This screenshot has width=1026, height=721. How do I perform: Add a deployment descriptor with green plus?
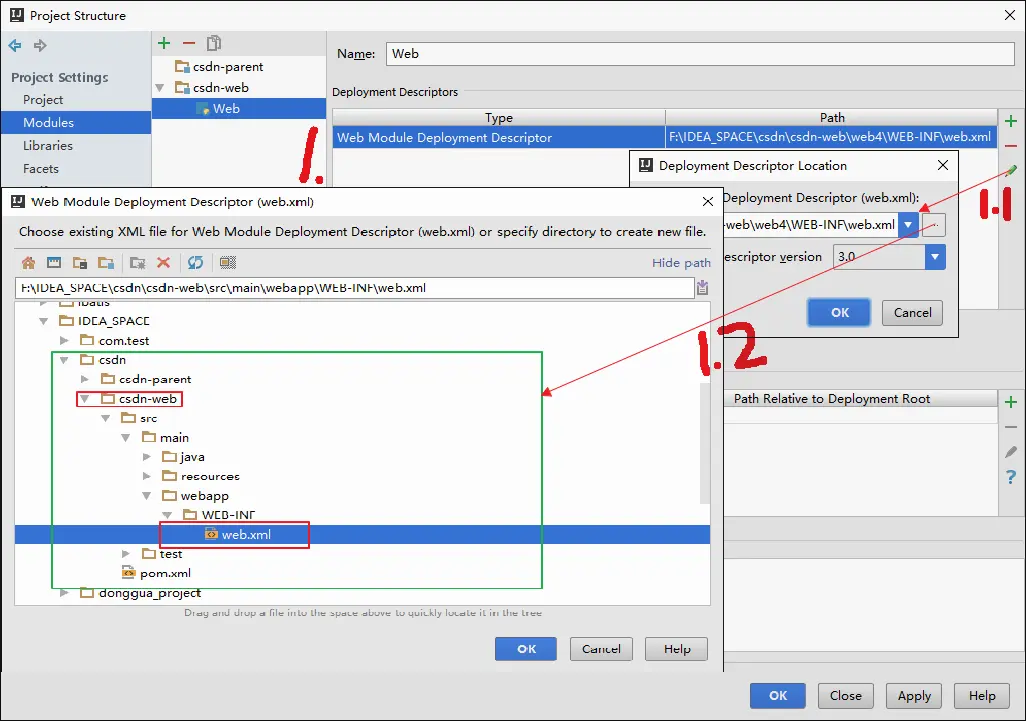[1011, 121]
